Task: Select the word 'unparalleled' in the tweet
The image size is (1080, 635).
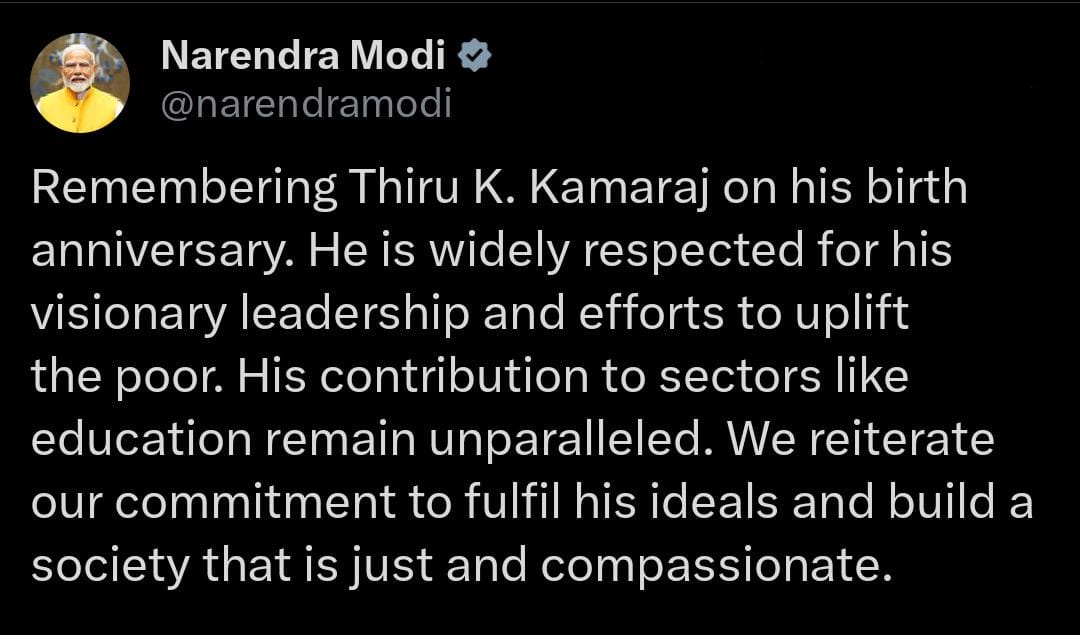Action: click(x=562, y=441)
